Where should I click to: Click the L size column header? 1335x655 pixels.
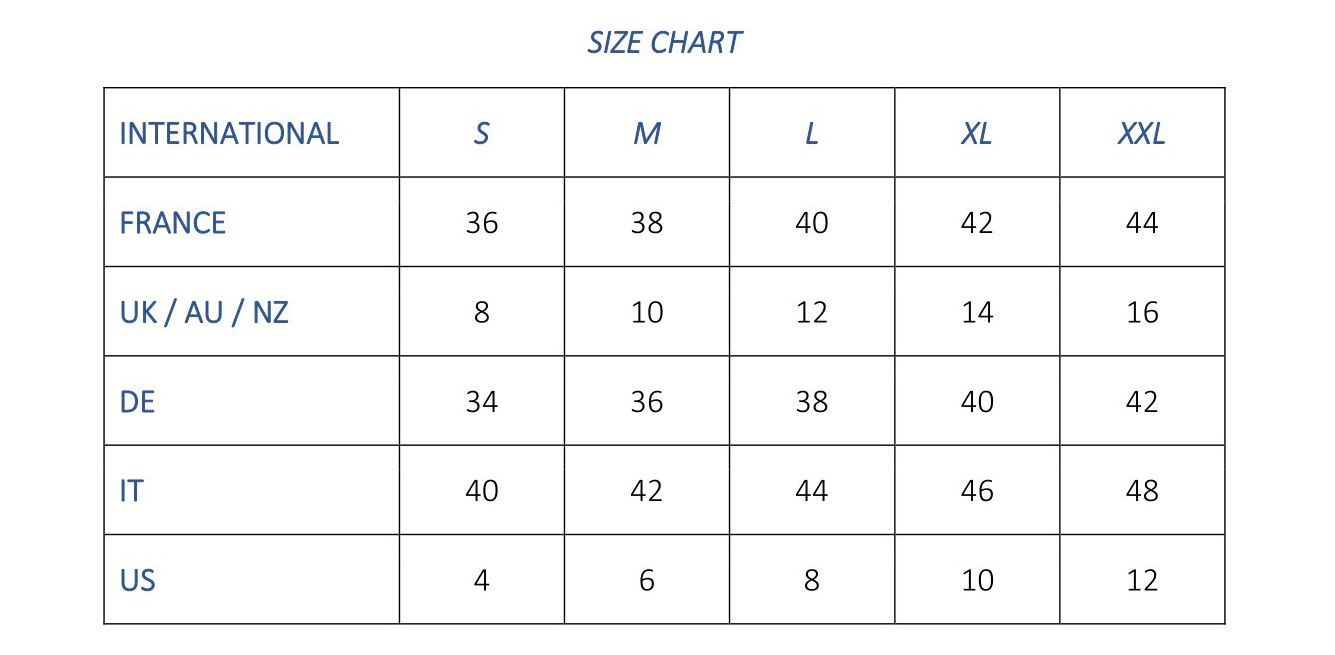812,133
